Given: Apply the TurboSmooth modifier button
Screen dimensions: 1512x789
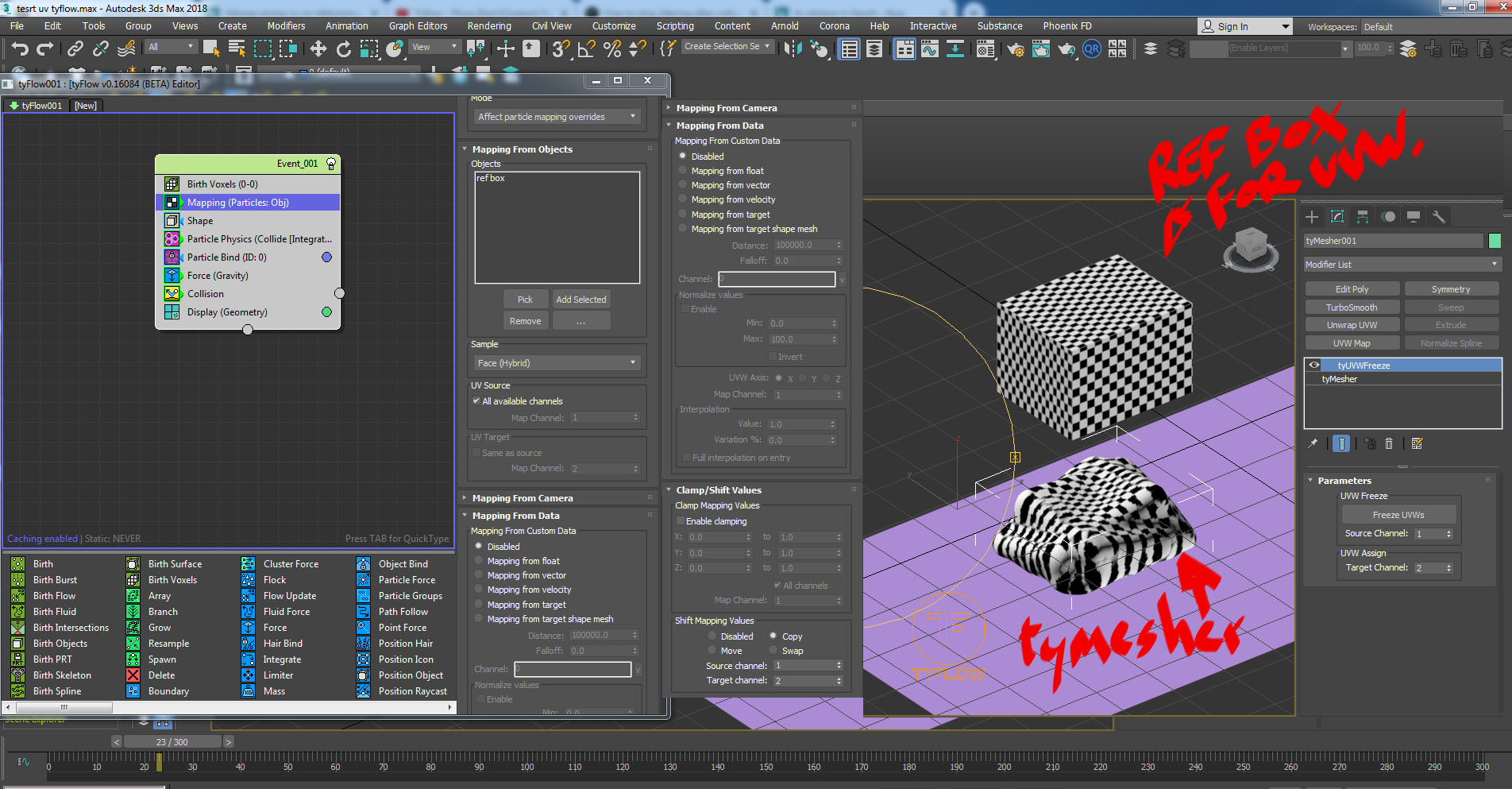Looking at the screenshot, I should point(1352,307).
